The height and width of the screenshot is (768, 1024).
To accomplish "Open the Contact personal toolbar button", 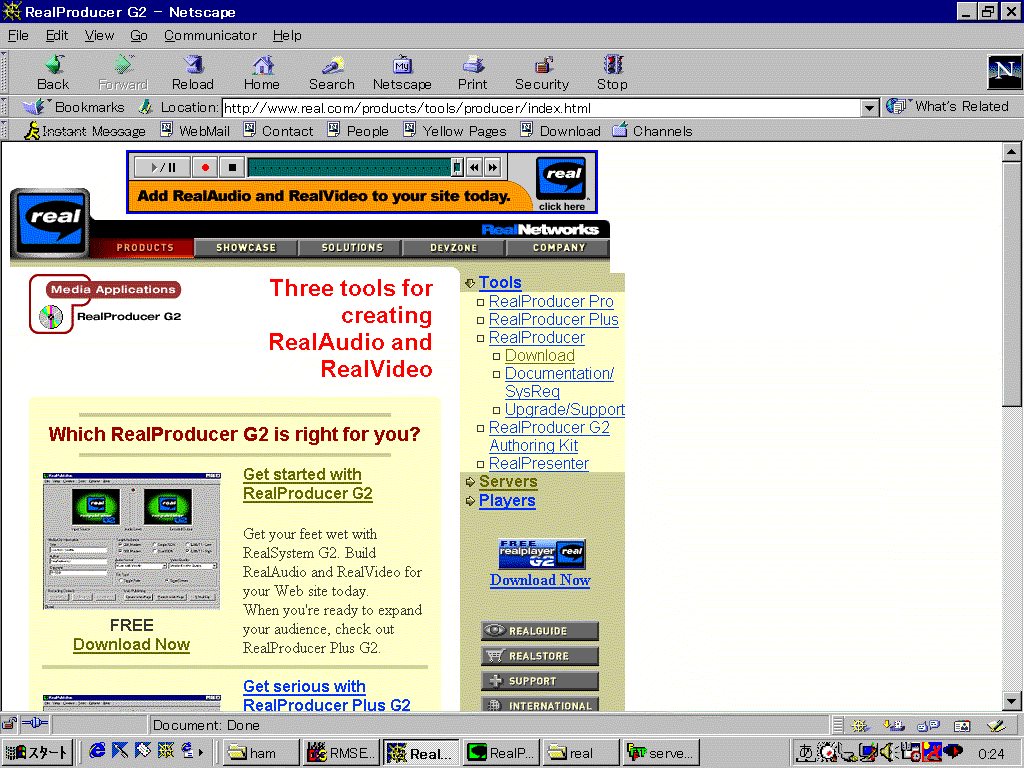I will click(278, 131).
